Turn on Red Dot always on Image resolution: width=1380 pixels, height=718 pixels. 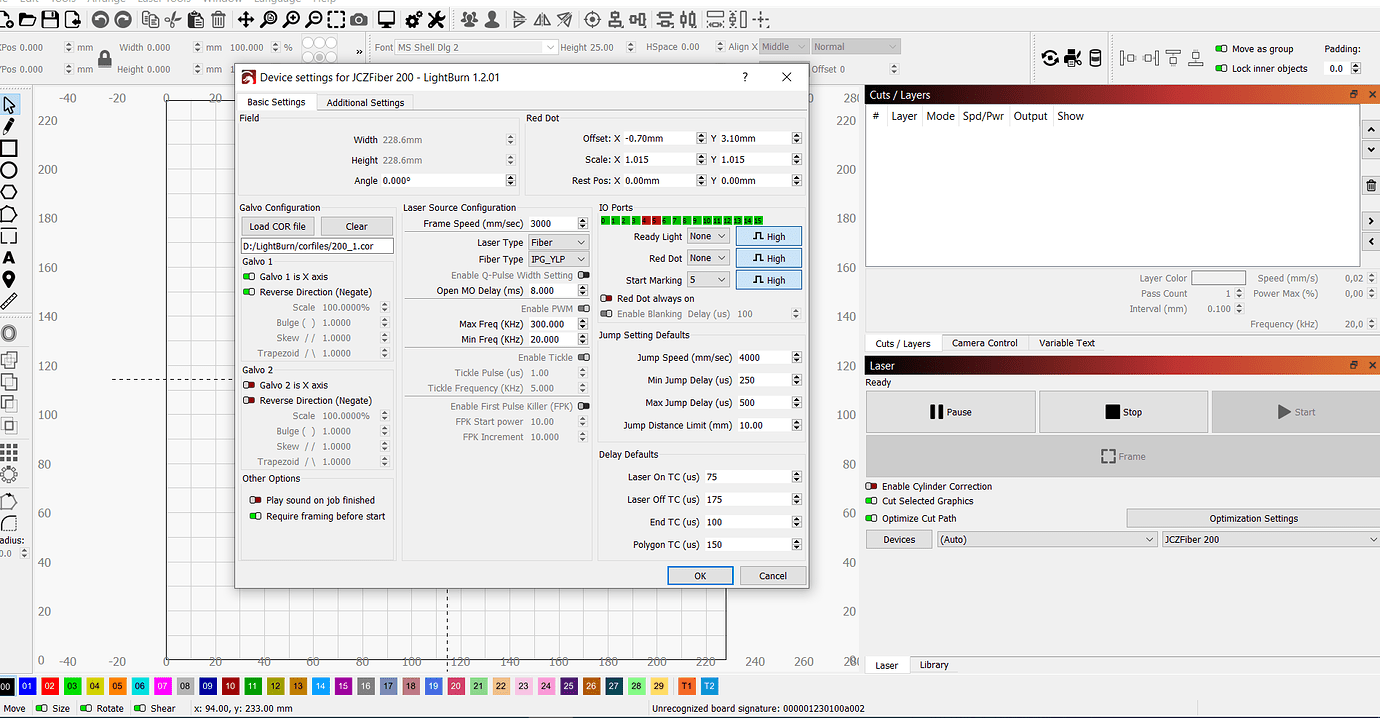(x=606, y=299)
